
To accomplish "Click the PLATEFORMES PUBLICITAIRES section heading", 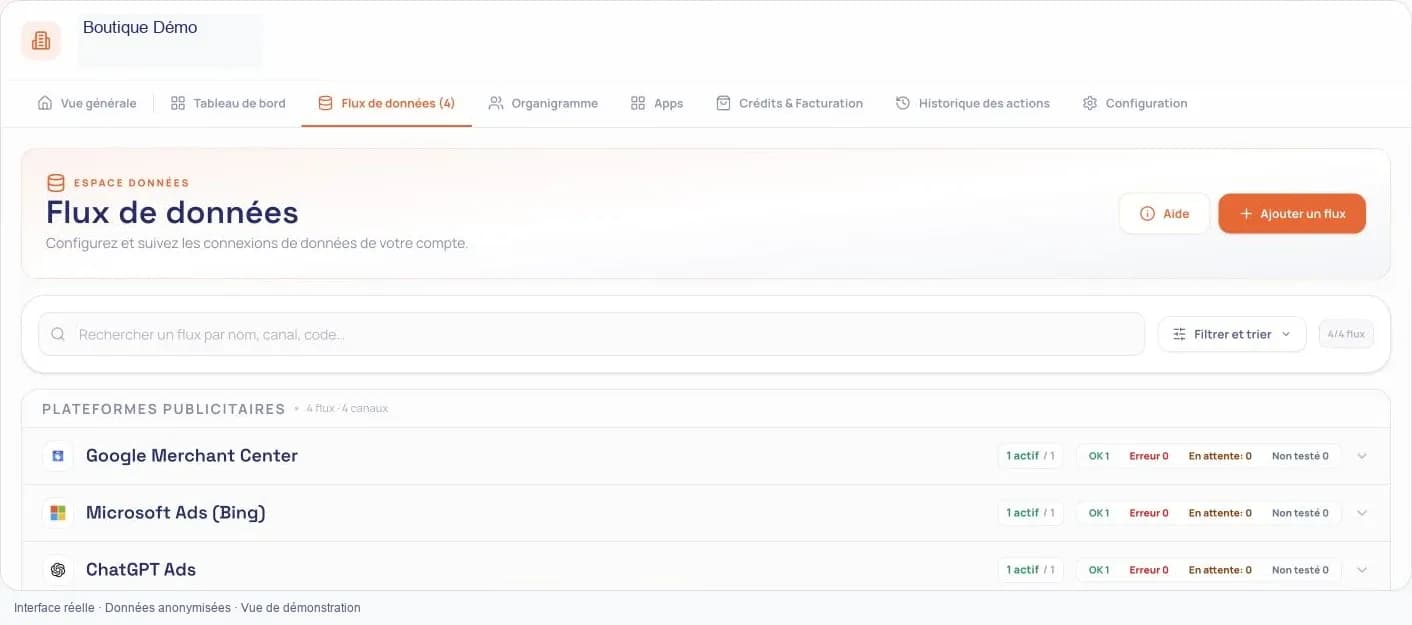I will coord(164,409).
